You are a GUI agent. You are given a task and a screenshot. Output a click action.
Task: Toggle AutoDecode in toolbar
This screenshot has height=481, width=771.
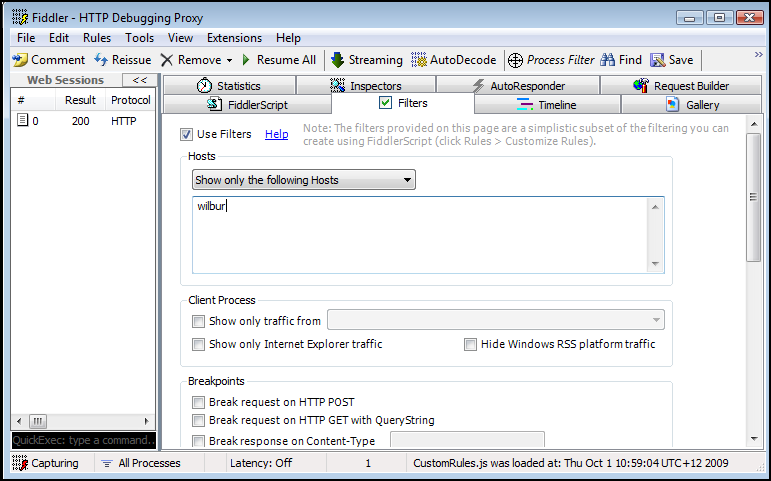[x=453, y=60]
